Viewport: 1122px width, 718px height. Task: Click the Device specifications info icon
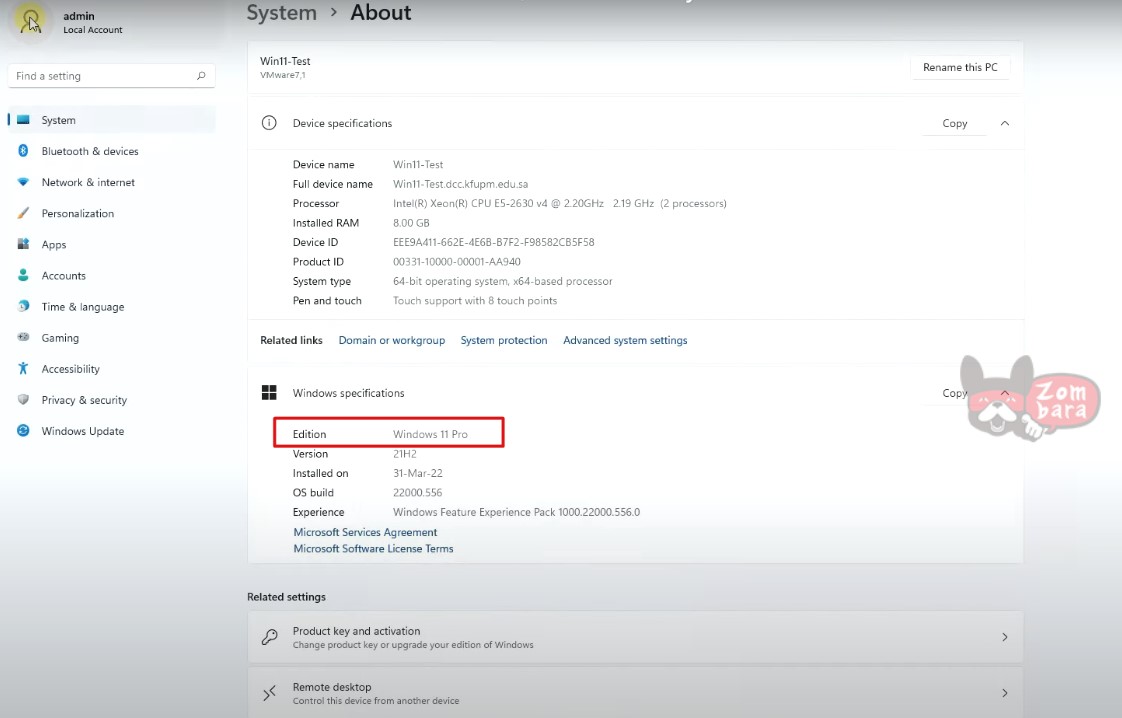pos(269,123)
